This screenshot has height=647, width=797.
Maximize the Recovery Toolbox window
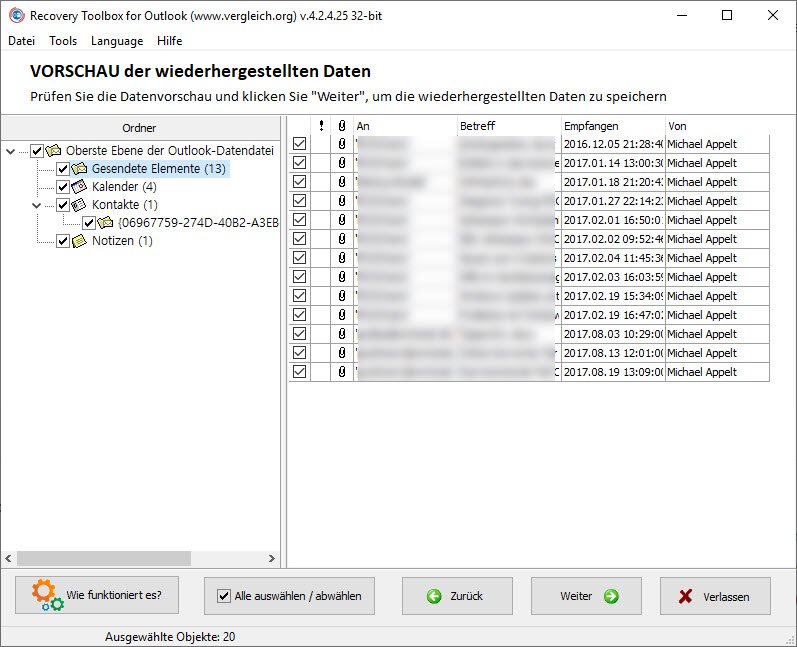pyautogui.click(x=727, y=15)
